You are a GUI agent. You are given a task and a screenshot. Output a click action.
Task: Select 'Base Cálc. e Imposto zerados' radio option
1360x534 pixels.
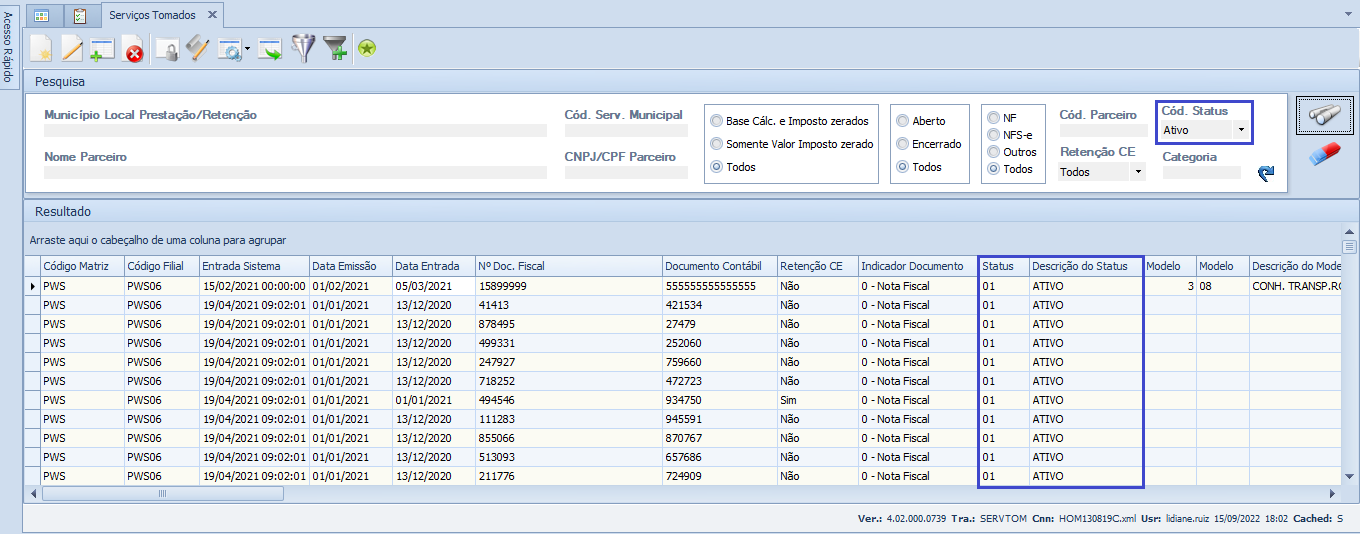[x=716, y=121]
